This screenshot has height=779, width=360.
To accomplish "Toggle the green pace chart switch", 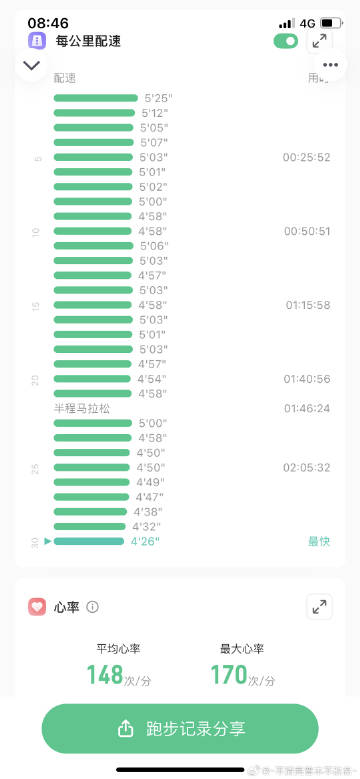I will 286,41.
